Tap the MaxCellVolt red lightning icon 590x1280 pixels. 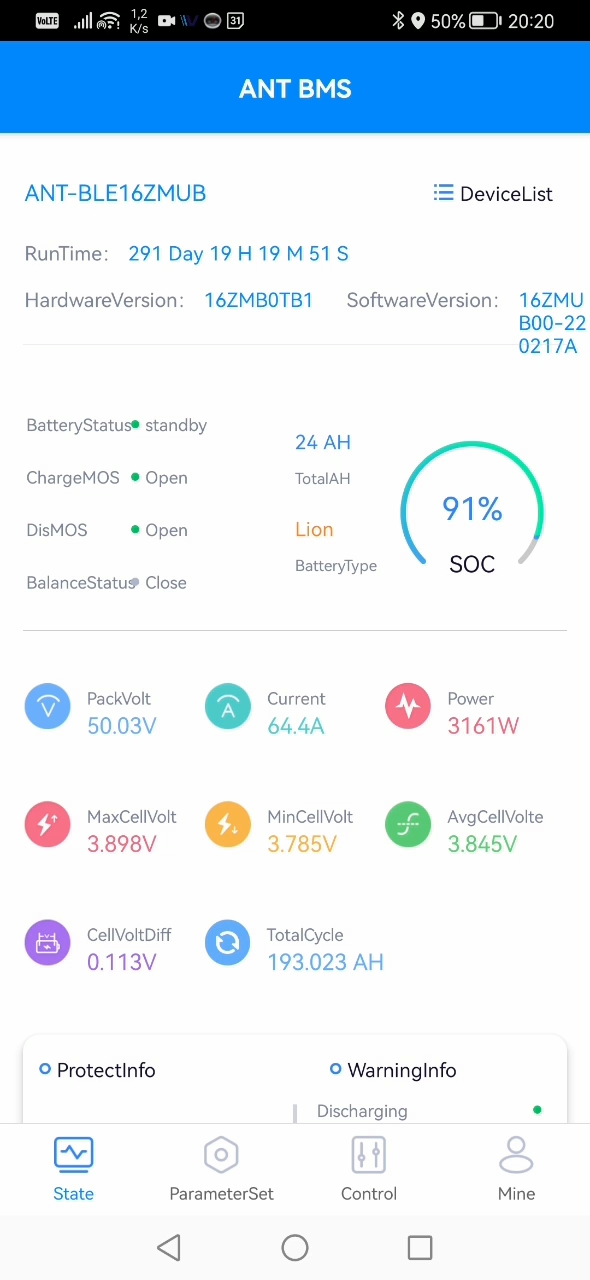coord(47,825)
